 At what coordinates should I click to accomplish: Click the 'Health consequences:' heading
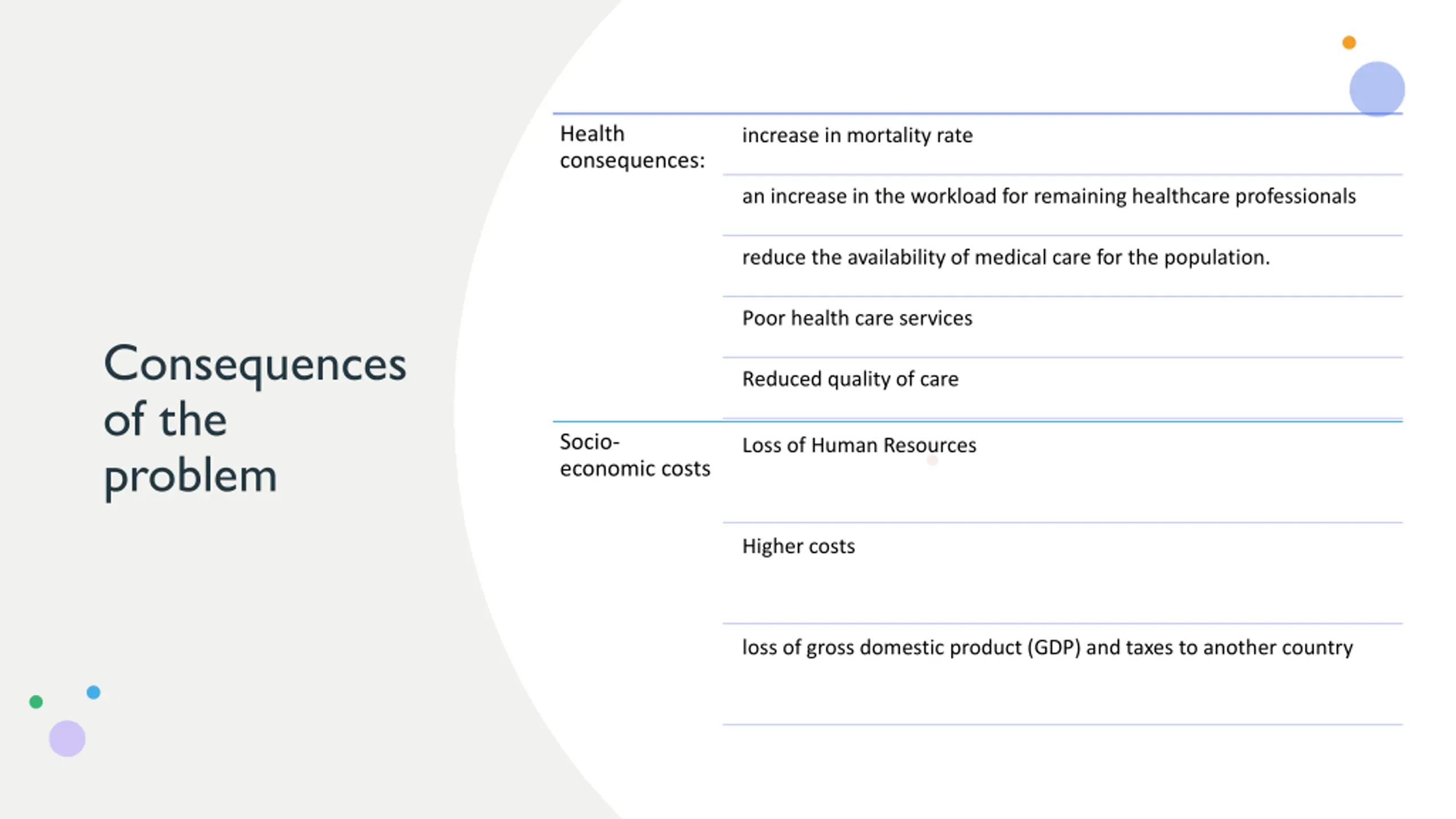tap(632, 147)
